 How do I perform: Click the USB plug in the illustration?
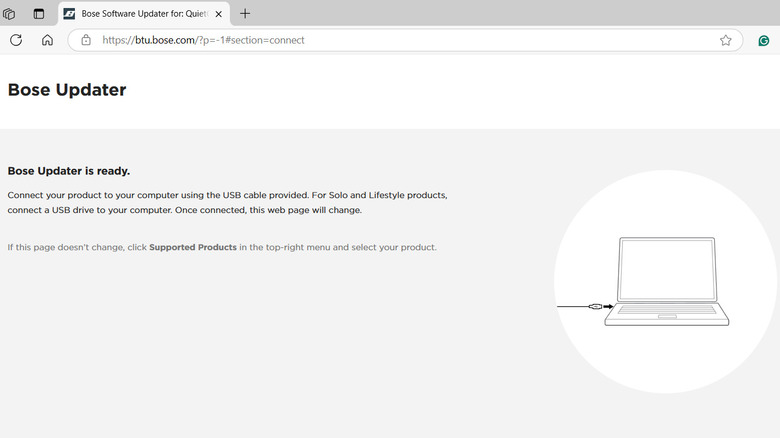click(x=595, y=307)
